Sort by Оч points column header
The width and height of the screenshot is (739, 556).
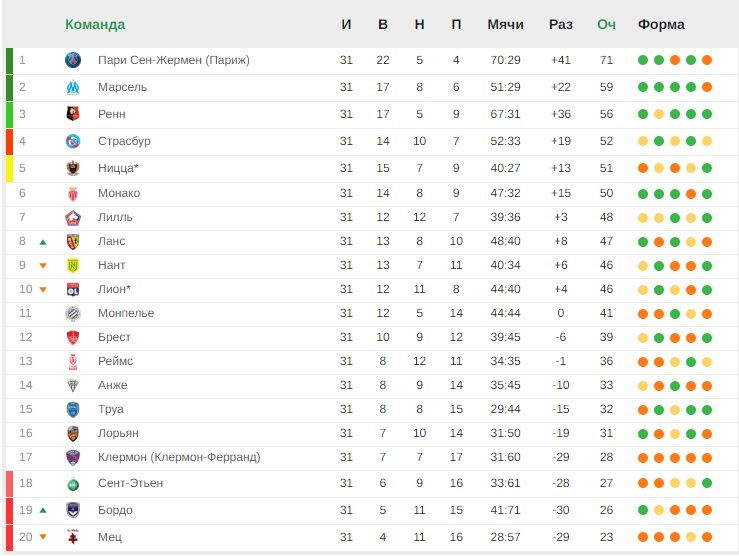606,25
